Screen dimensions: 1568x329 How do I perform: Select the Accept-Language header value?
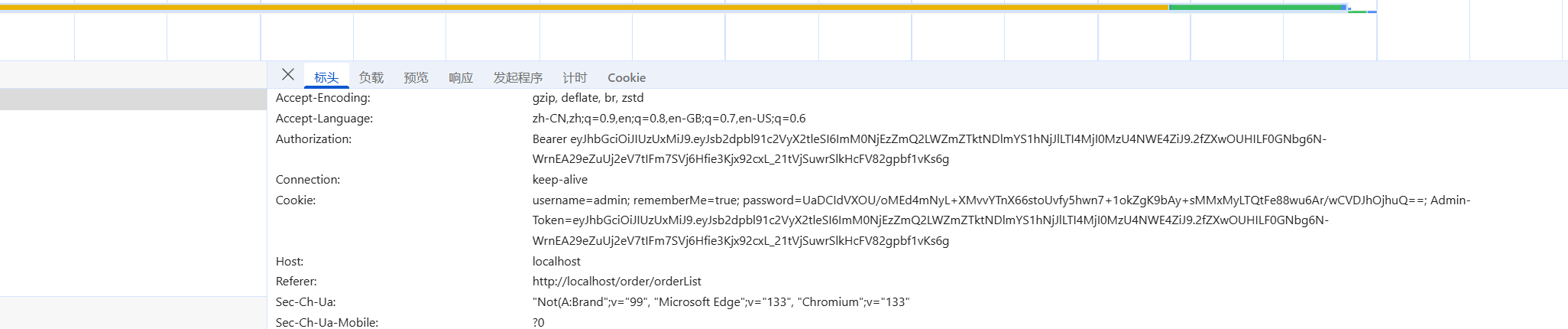669,119
